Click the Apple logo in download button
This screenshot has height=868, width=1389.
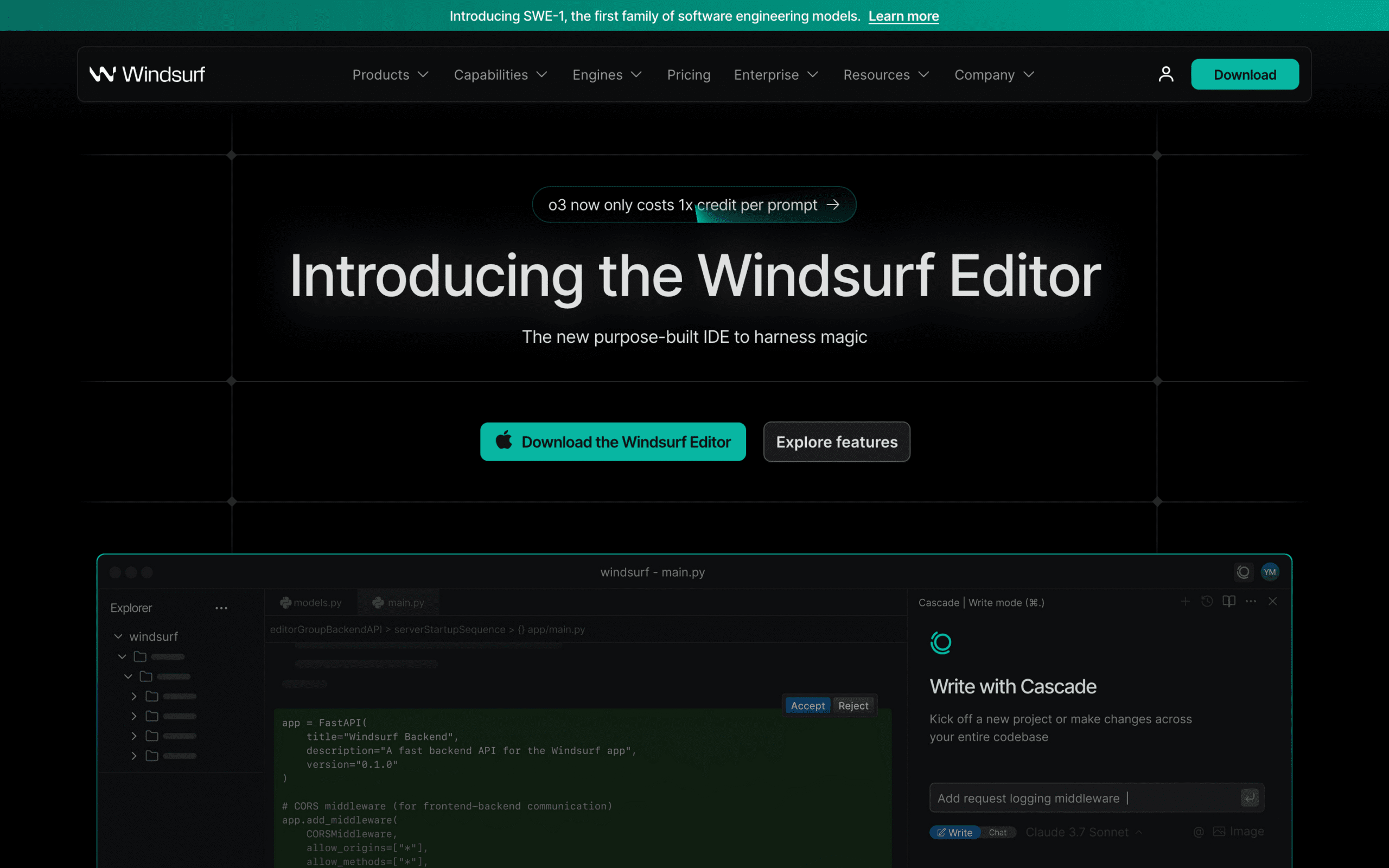pyautogui.click(x=504, y=441)
